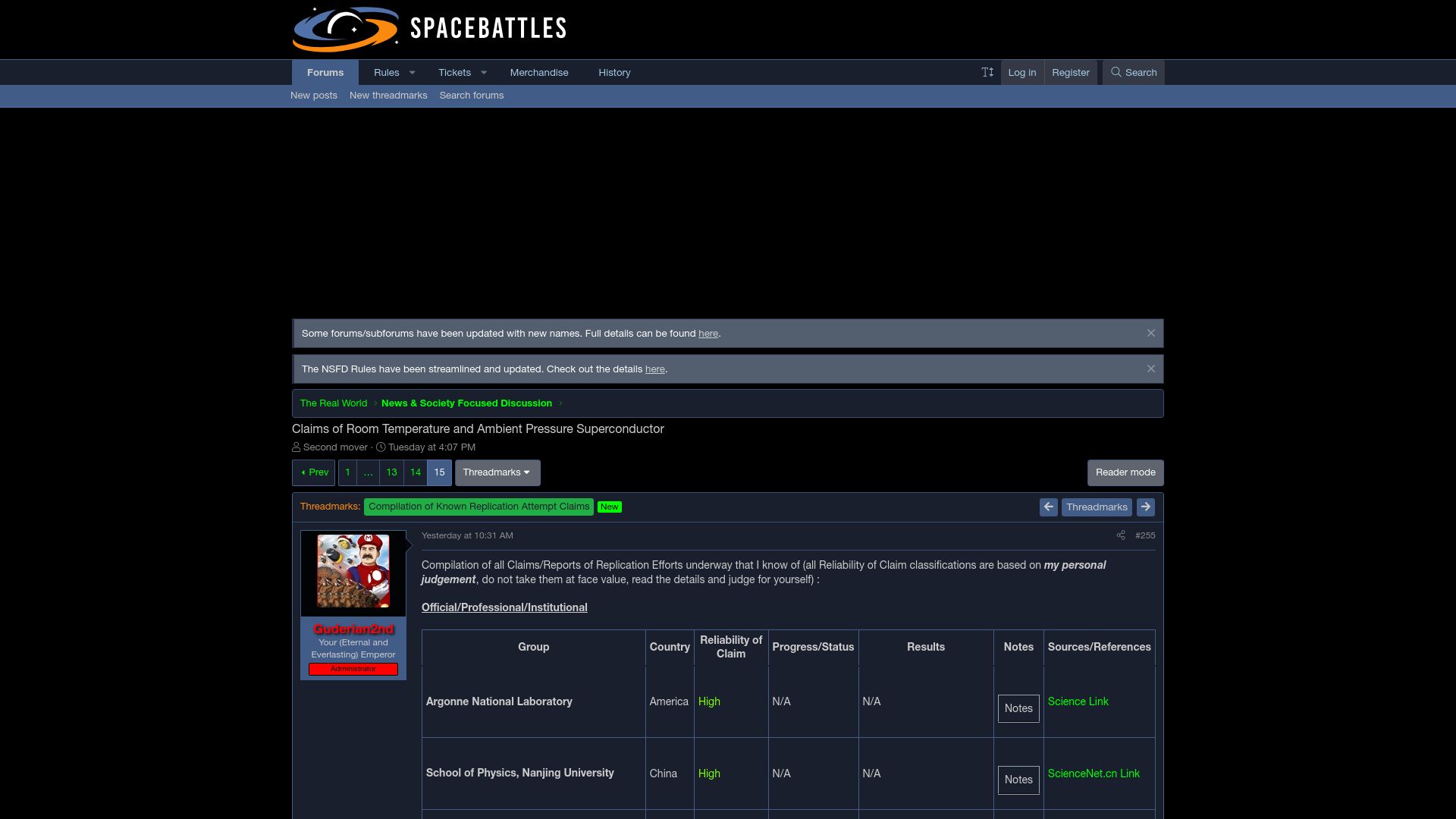Go to Prev page

[x=314, y=472]
